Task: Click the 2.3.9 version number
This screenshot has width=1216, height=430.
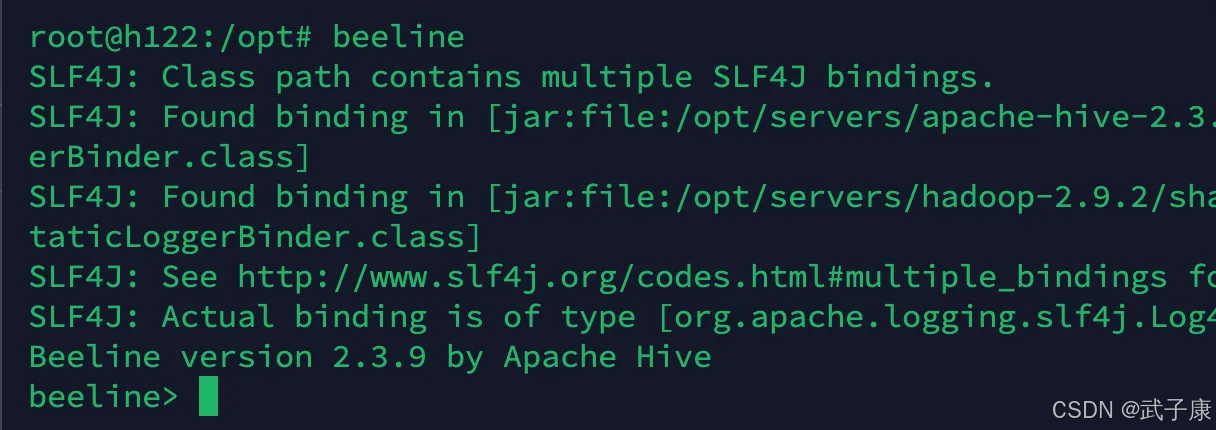Action: (x=379, y=357)
